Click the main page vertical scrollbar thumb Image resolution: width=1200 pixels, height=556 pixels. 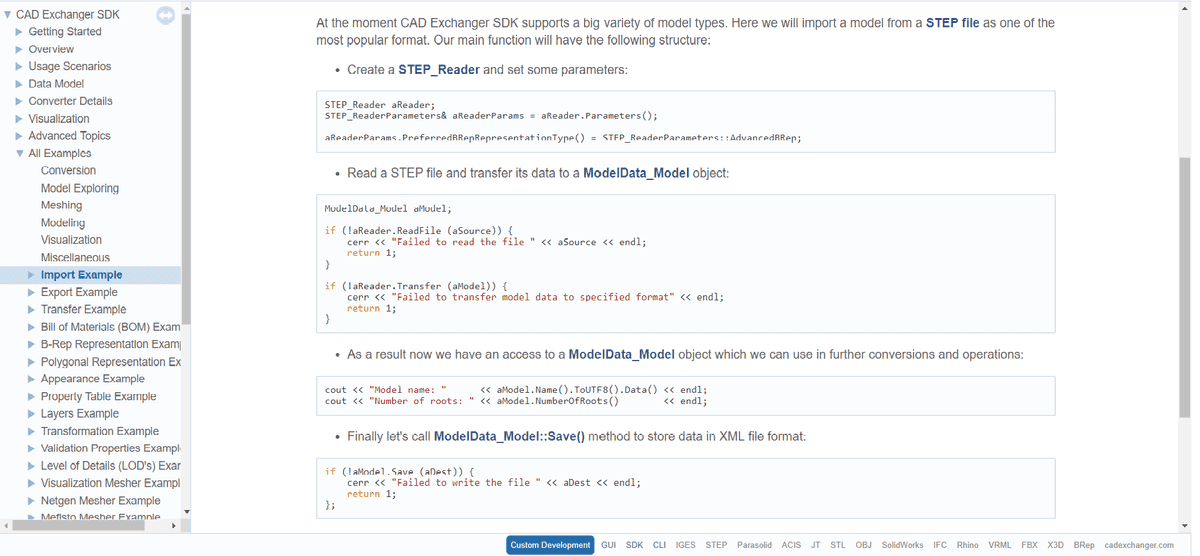pyautogui.click(x=1186, y=287)
